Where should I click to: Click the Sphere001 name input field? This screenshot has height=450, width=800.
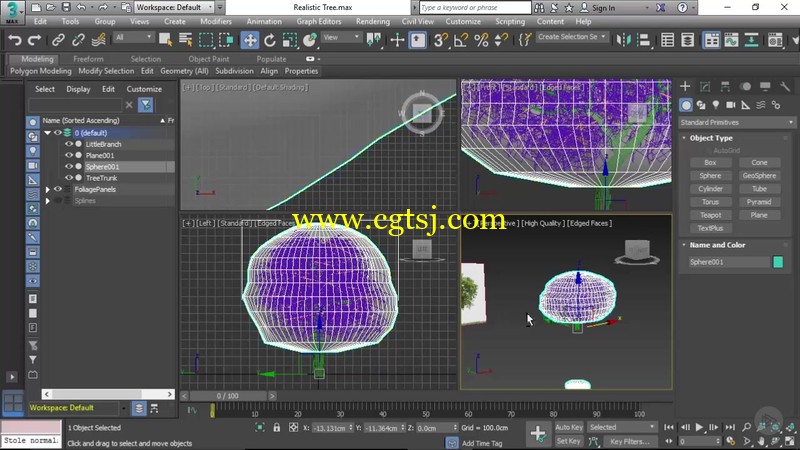[x=729, y=262]
